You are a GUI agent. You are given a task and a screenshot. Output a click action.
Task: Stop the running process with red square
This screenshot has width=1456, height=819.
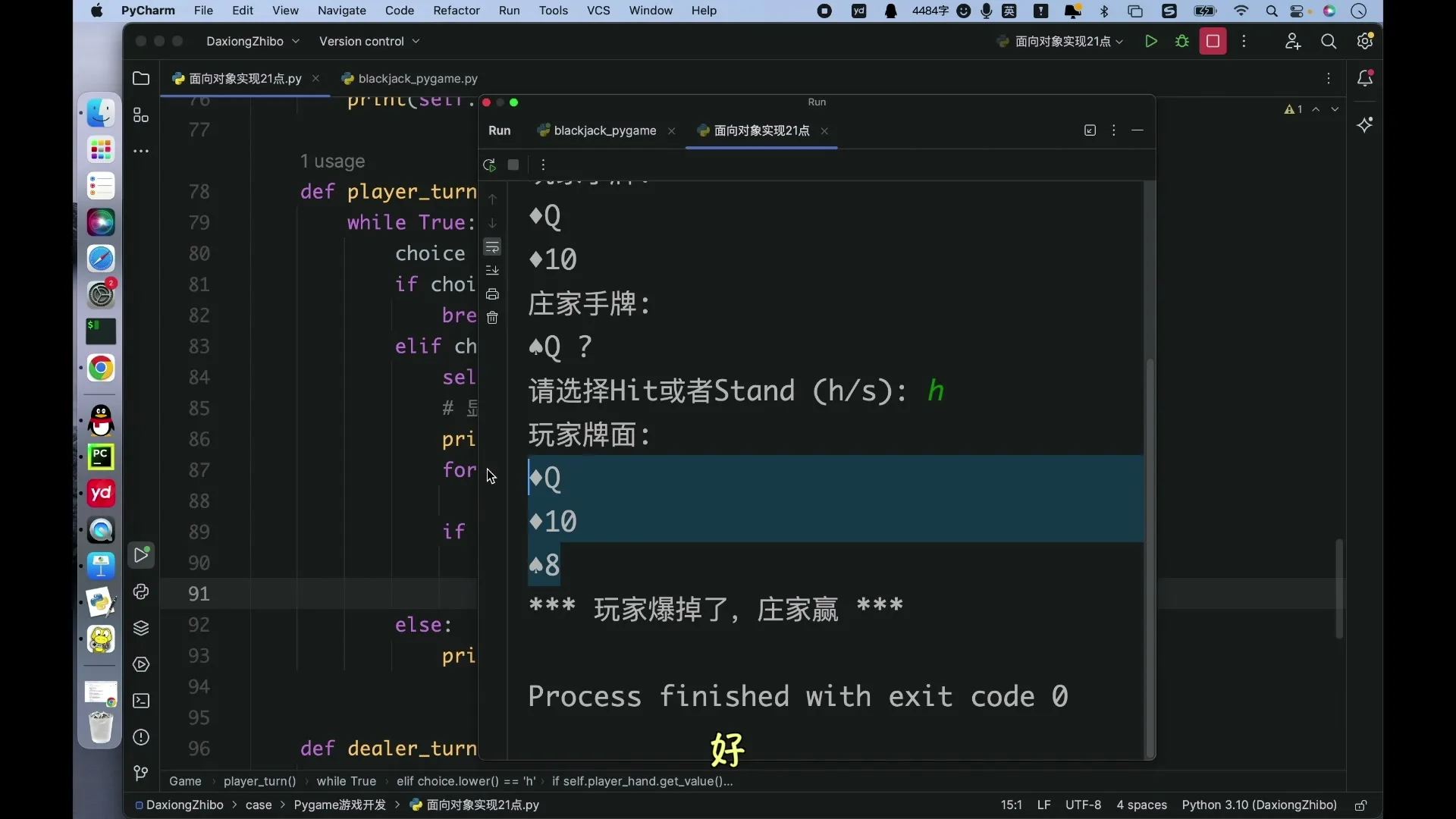1213,42
